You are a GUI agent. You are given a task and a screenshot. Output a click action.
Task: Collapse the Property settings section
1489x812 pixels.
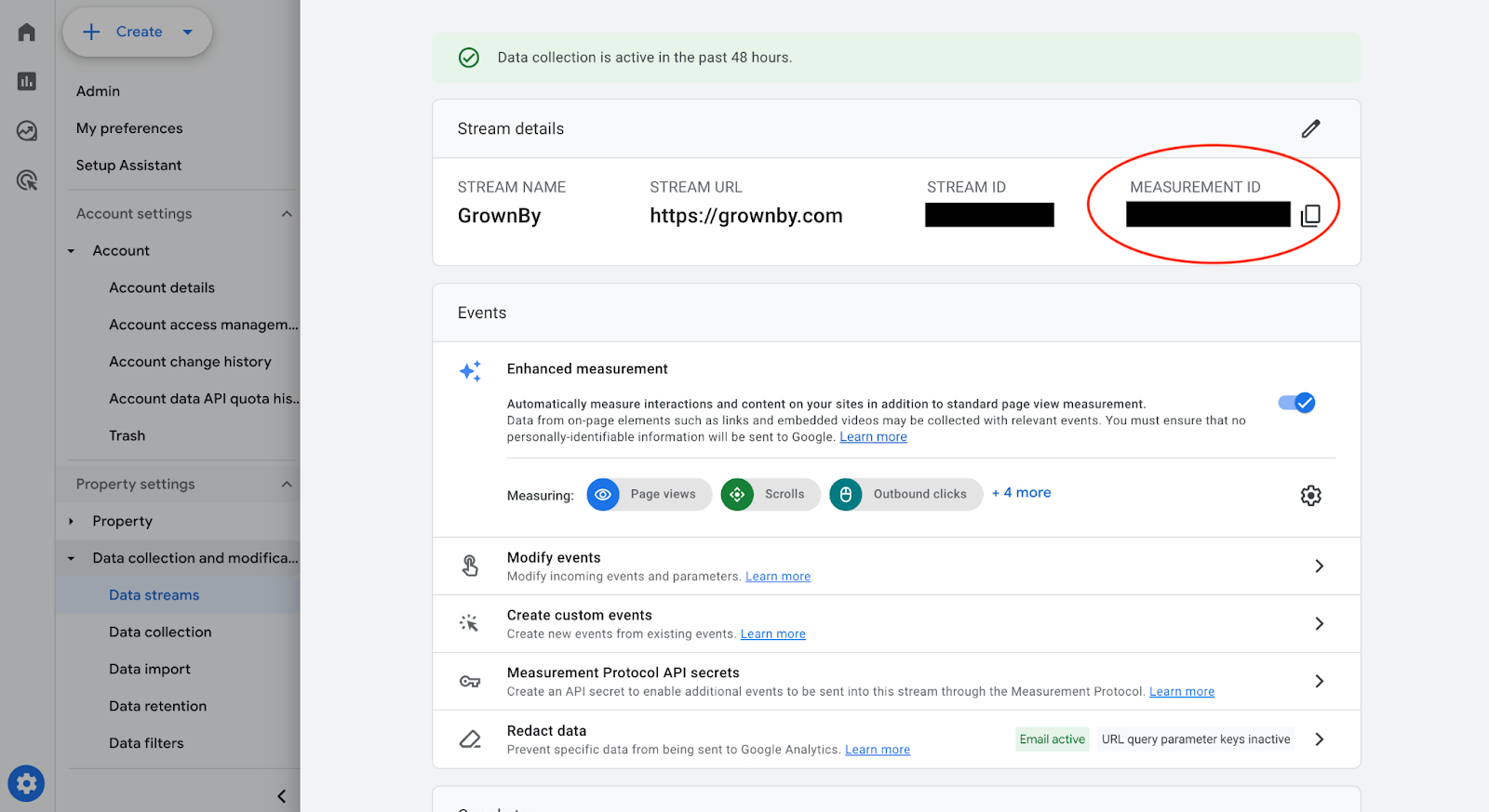[287, 485]
